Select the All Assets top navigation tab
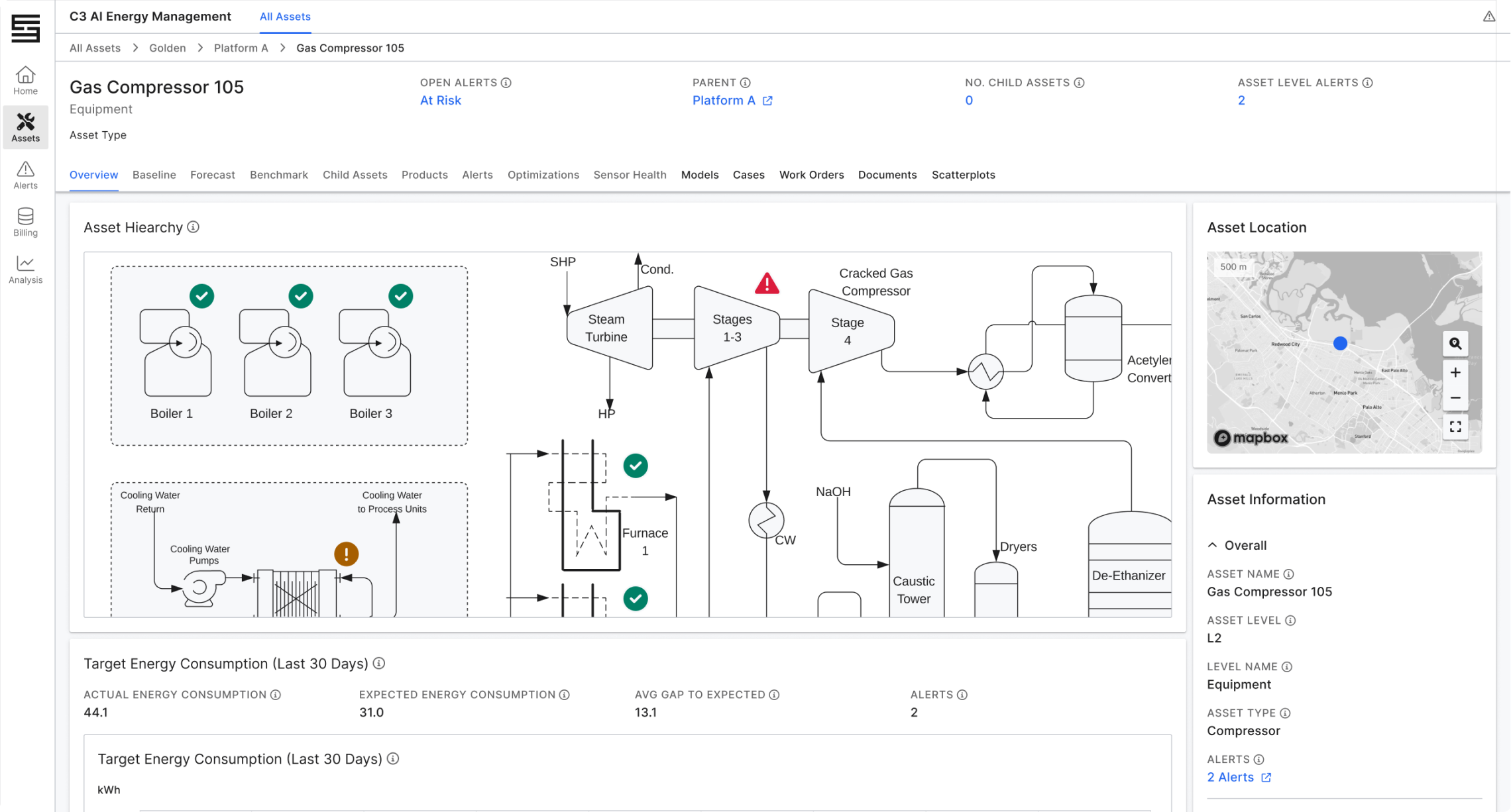Viewport: 1511px width, 812px height. pyautogui.click(x=285, y=17)
